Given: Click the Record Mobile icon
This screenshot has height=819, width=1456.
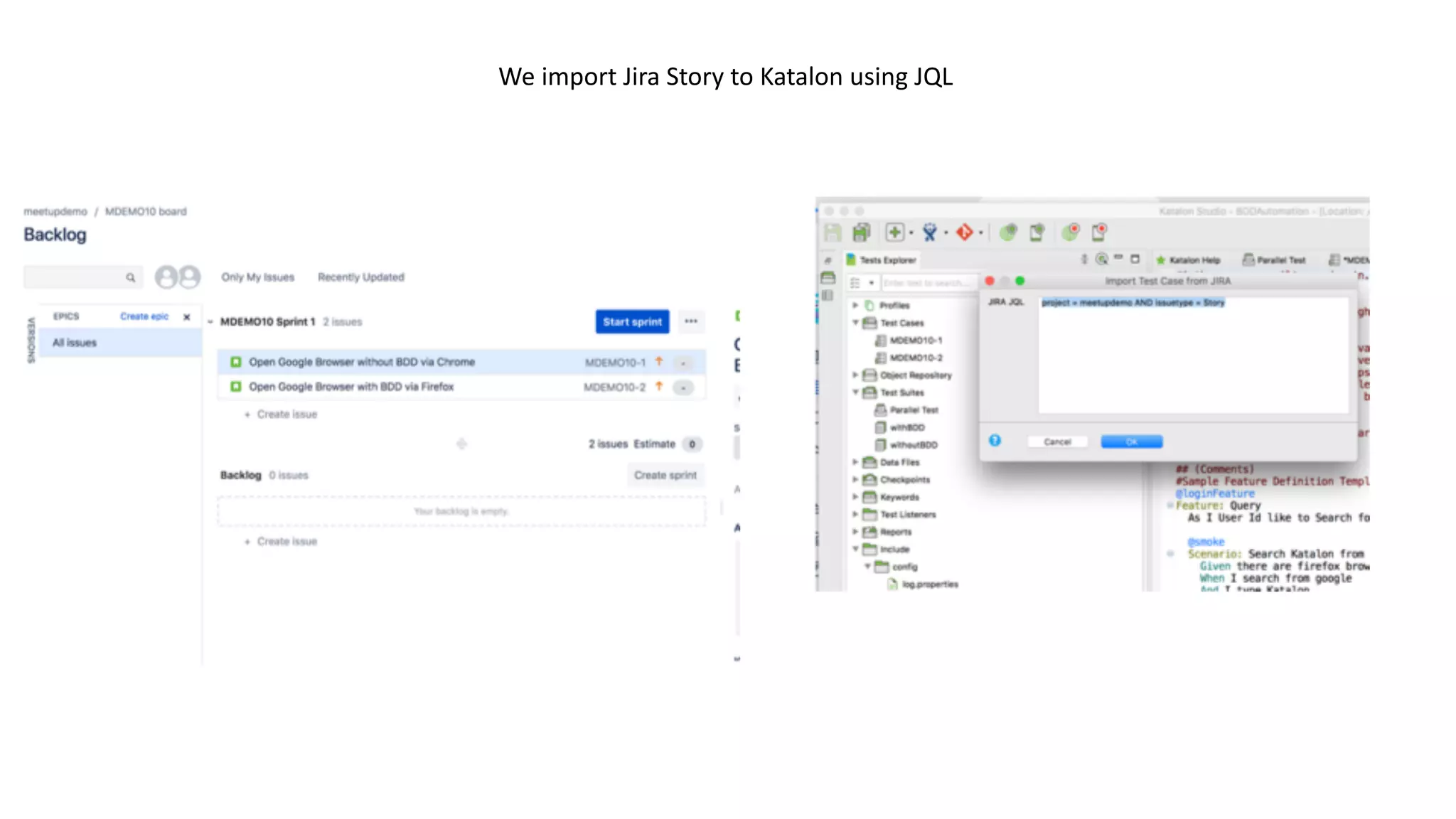Looking at the screenshot, I should coord(1100,232).
